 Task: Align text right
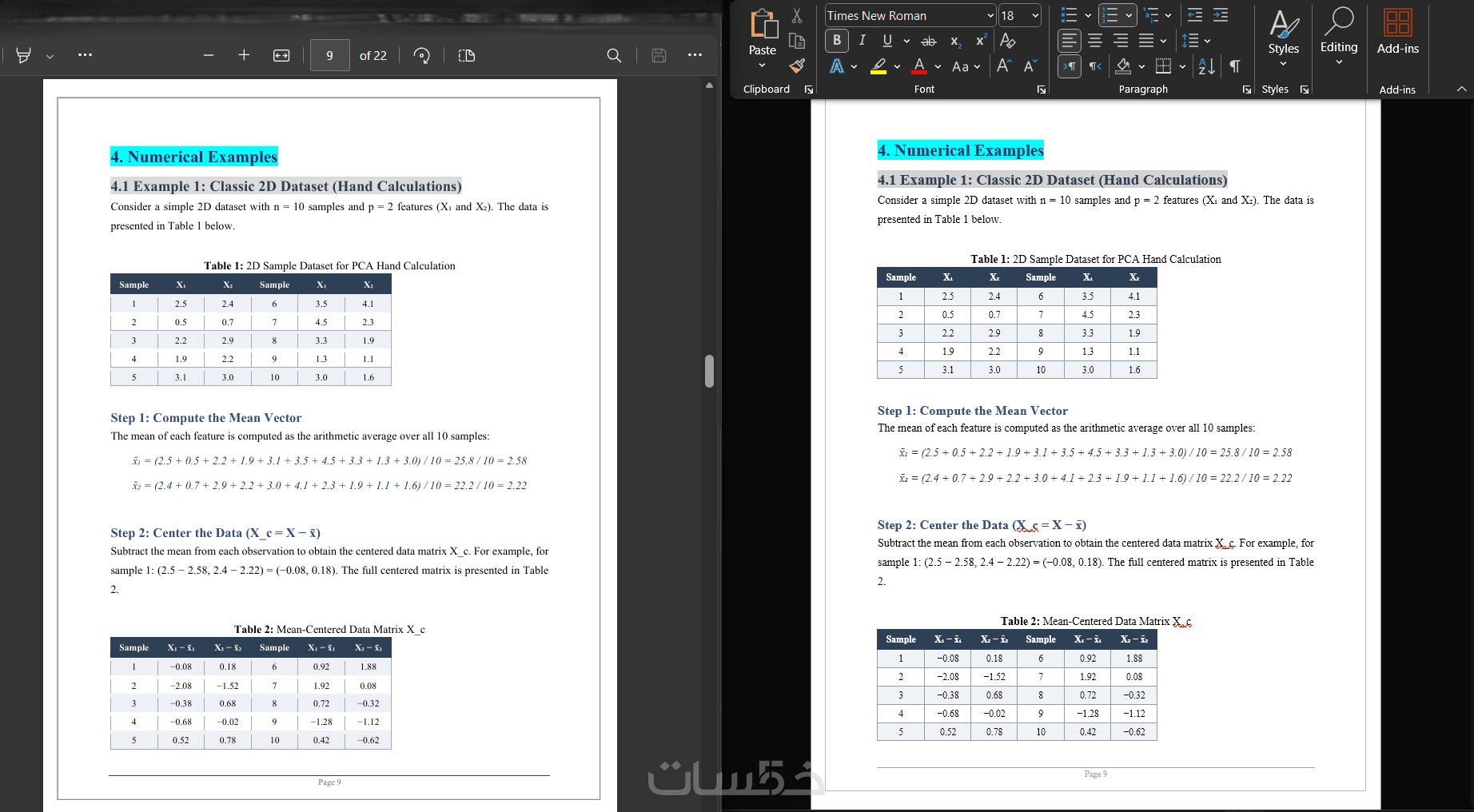click(x=1121, y=41)
